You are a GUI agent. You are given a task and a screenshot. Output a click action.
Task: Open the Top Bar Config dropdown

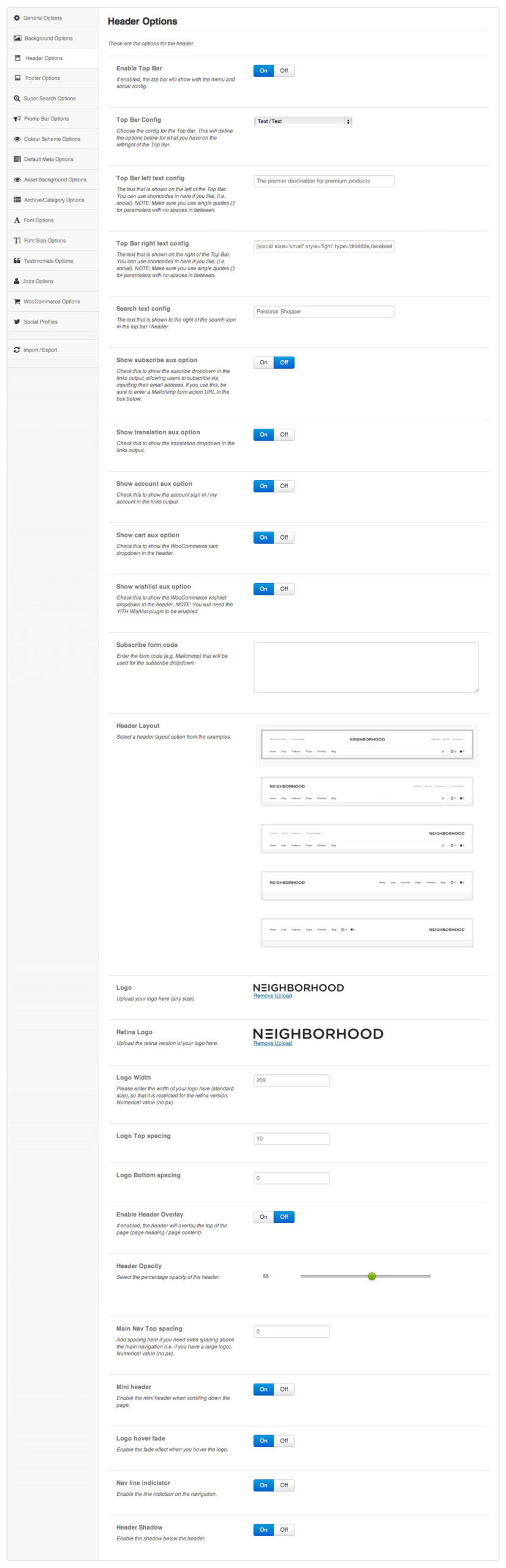click(303, 121)
